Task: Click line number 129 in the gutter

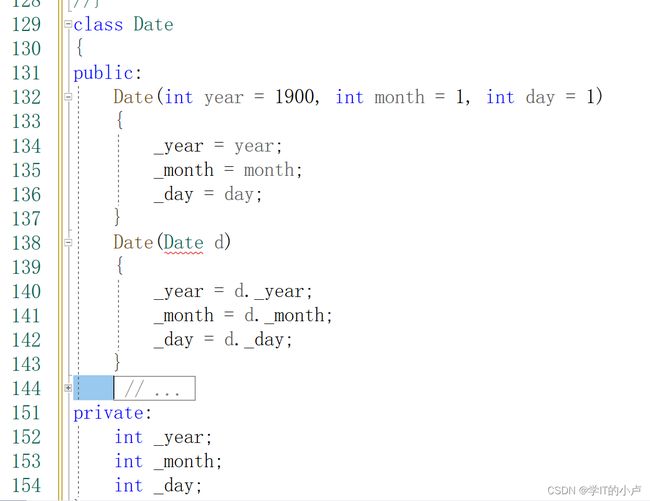Action: (x=27, y=24)
